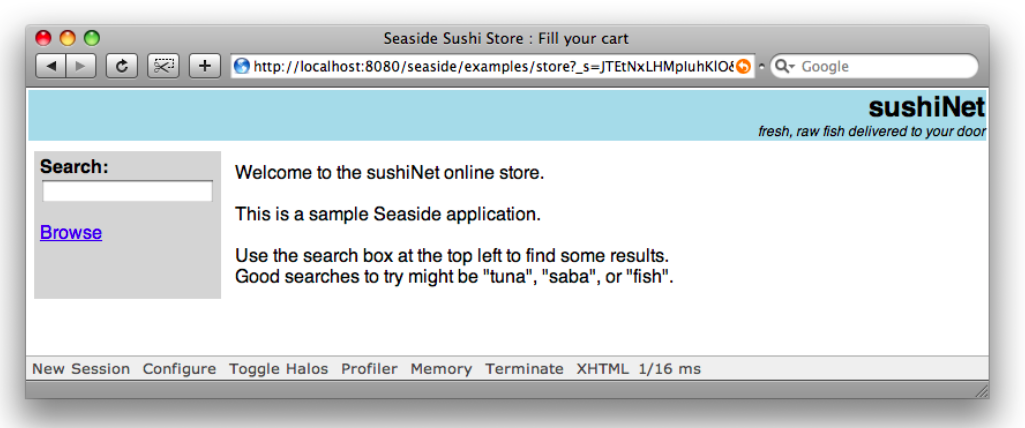Toggle Halos in the bottom toolbar
The height and width of the screenshot is (428, 1025).
[278, 369]
